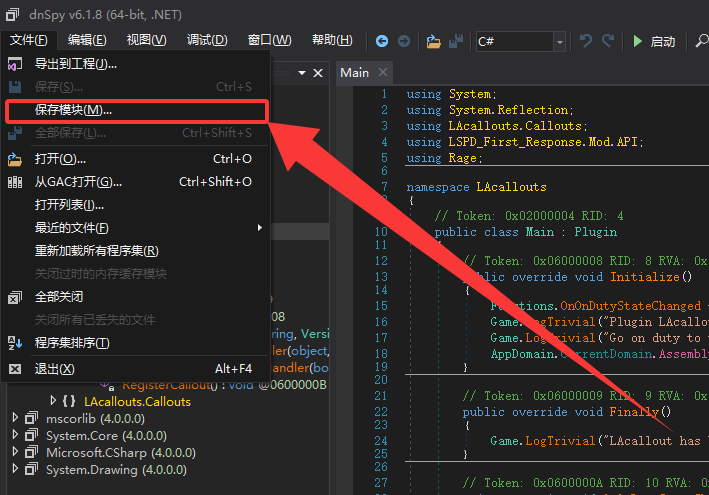Expand 最近的文件(F) submenu arrow
709x495 pixels.
260,228
